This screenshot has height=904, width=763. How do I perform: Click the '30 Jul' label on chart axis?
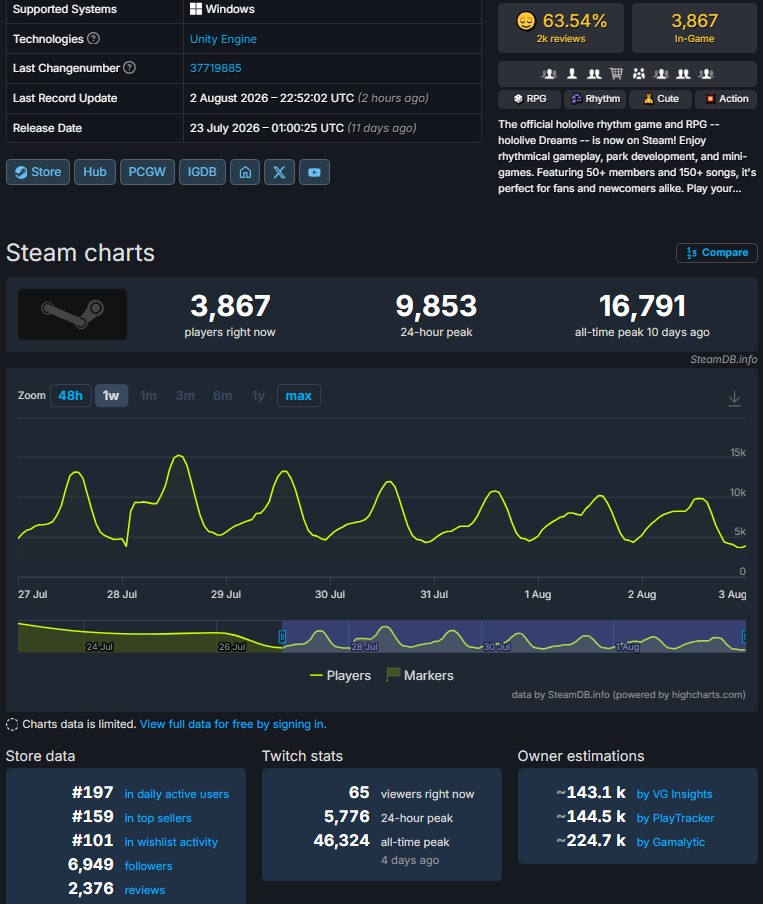pos(330,594)
